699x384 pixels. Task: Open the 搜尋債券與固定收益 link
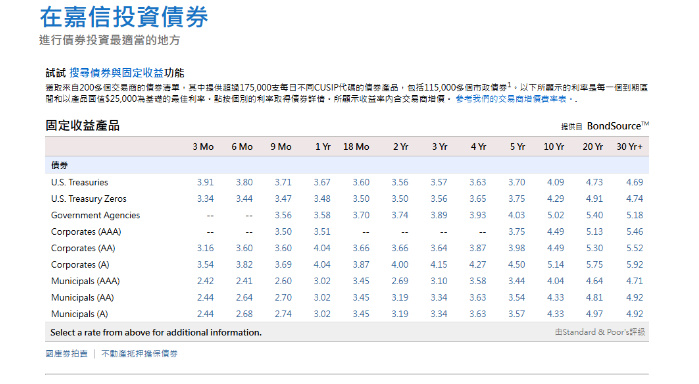(x=116, y=73)
